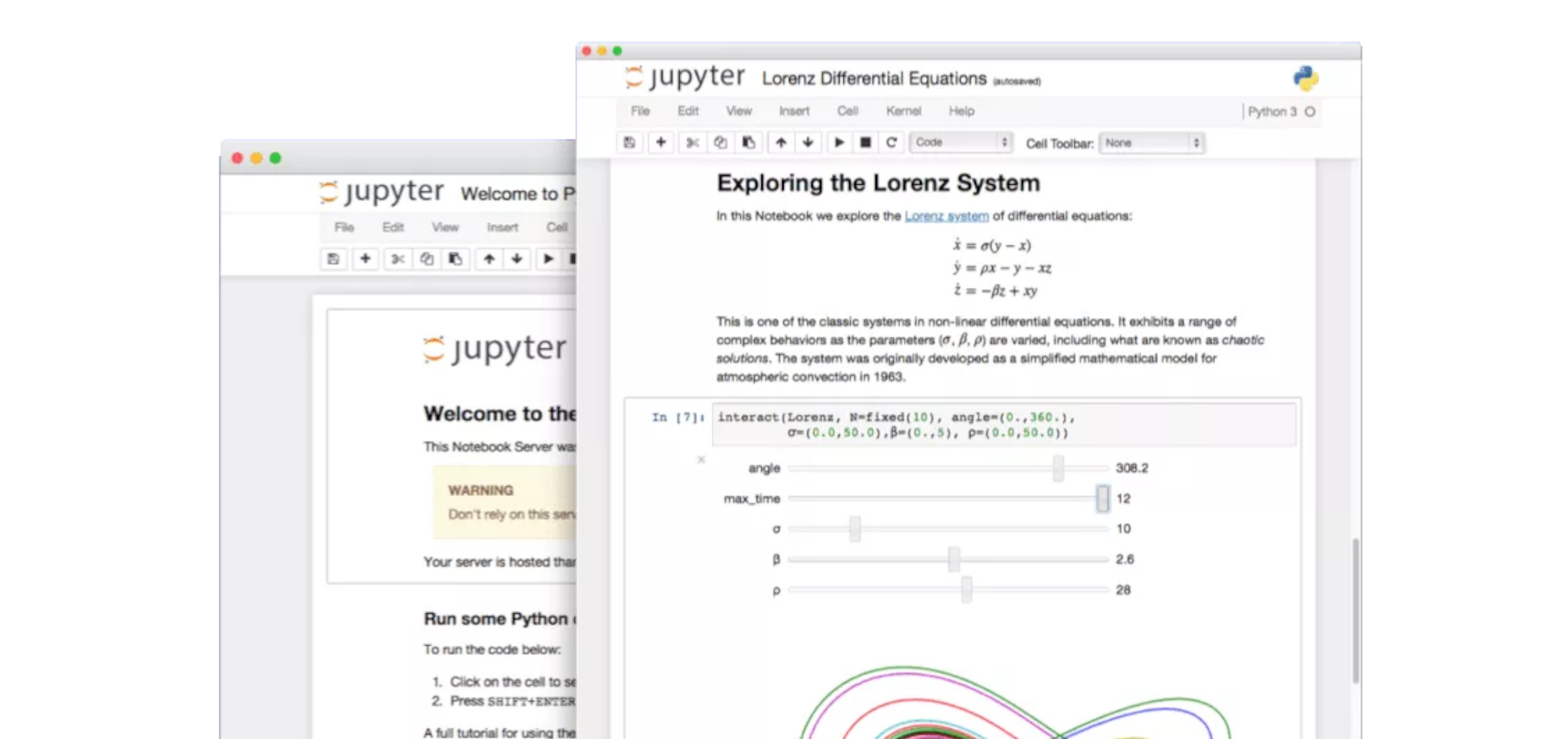Click the angle value 308.2
Viewport: 1568px width, 739px height.
(x=1132, y=468)
